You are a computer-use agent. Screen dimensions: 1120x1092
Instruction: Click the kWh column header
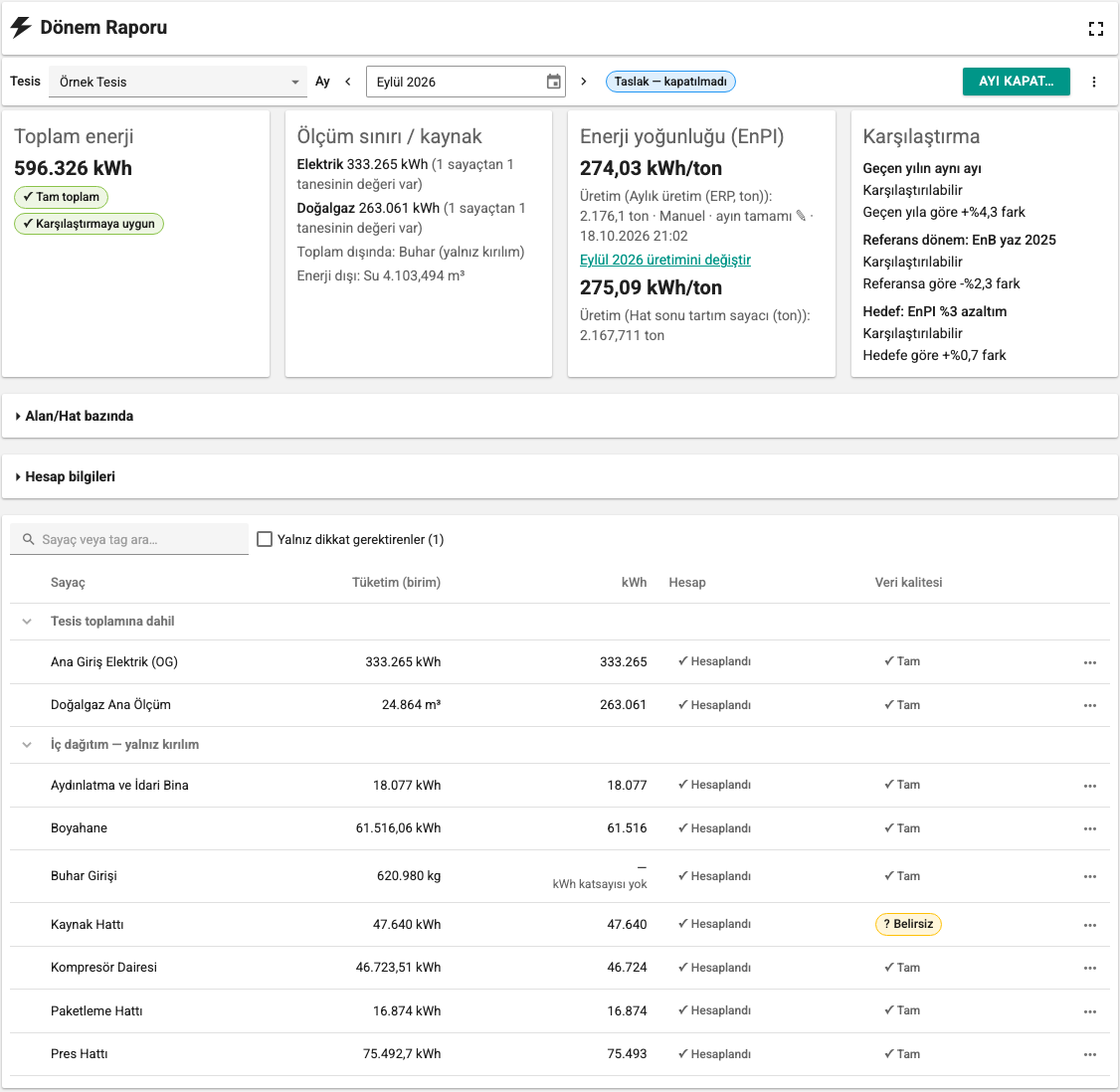tap(635, 583)
